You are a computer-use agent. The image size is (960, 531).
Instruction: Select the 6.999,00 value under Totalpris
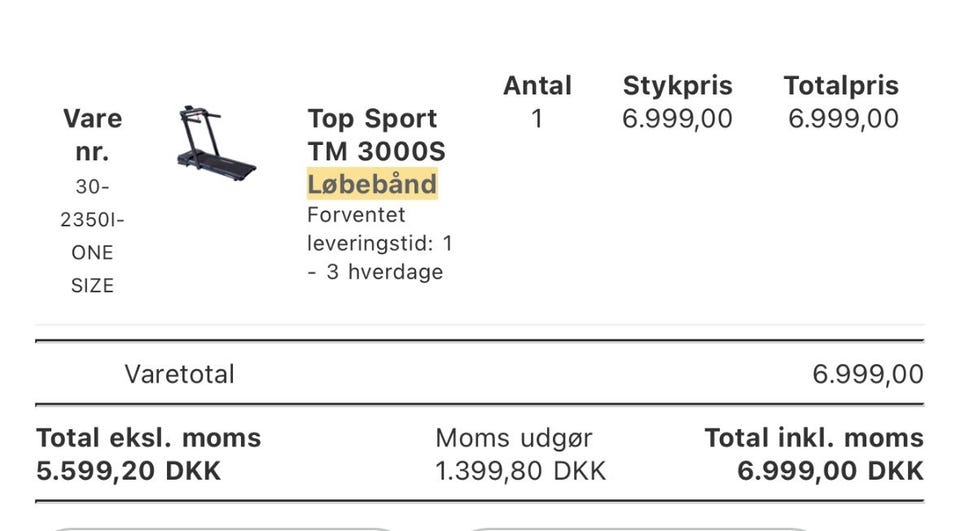click(x=843, y=119)
